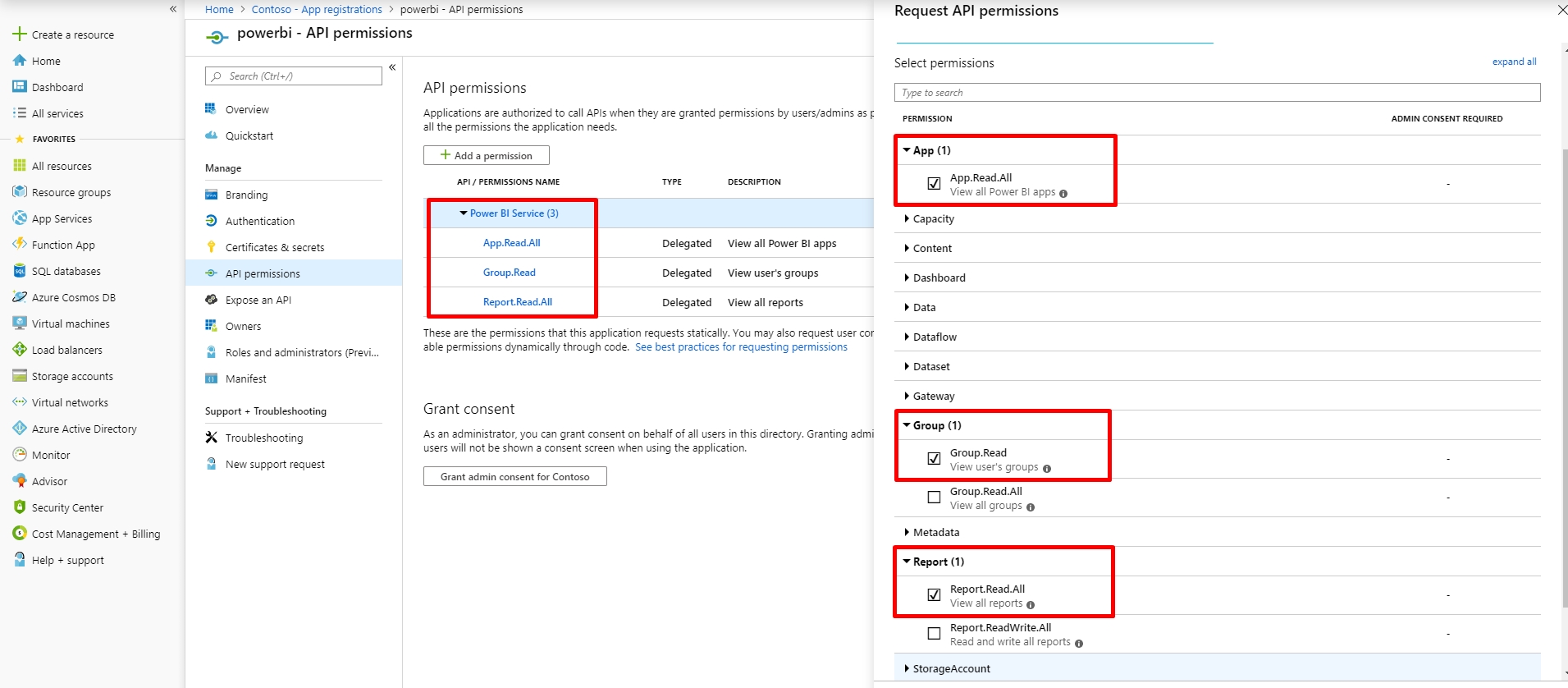Click the Azure Cosmos DB icon in sidebar
This screenshot has height=688, width=1568.
tap(20, 297)
